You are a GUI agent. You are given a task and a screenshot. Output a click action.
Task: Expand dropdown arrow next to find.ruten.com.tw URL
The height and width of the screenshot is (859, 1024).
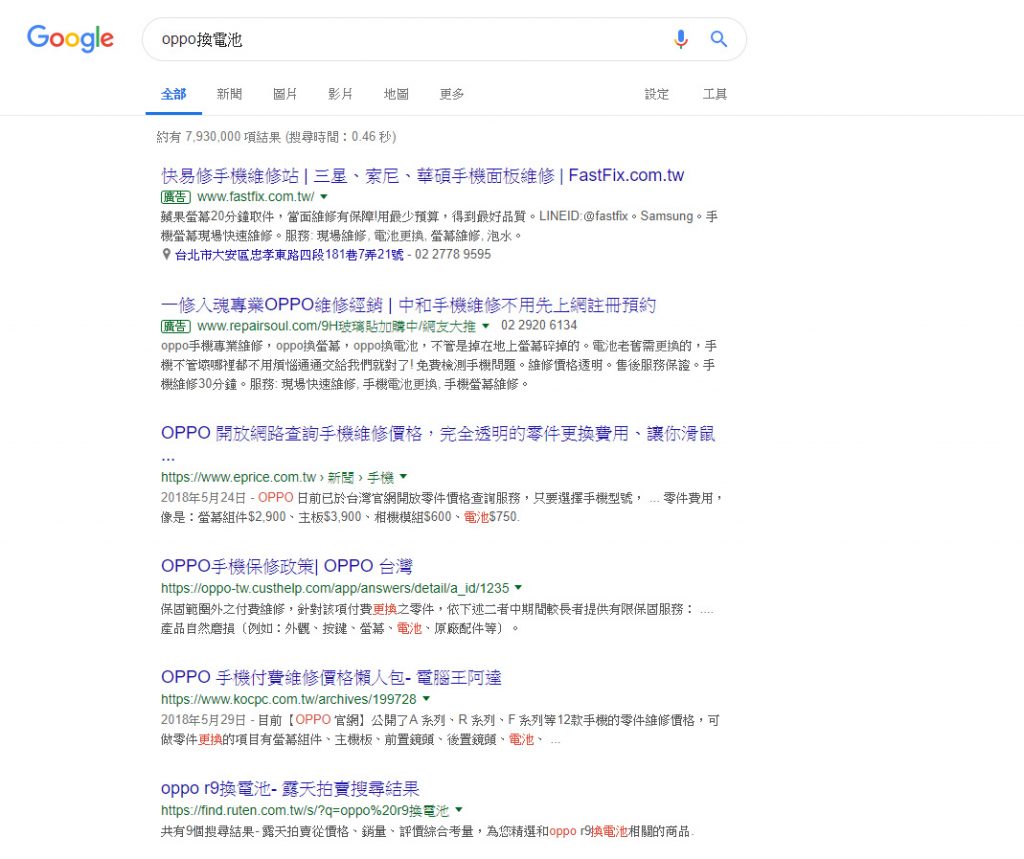(458, 809)
